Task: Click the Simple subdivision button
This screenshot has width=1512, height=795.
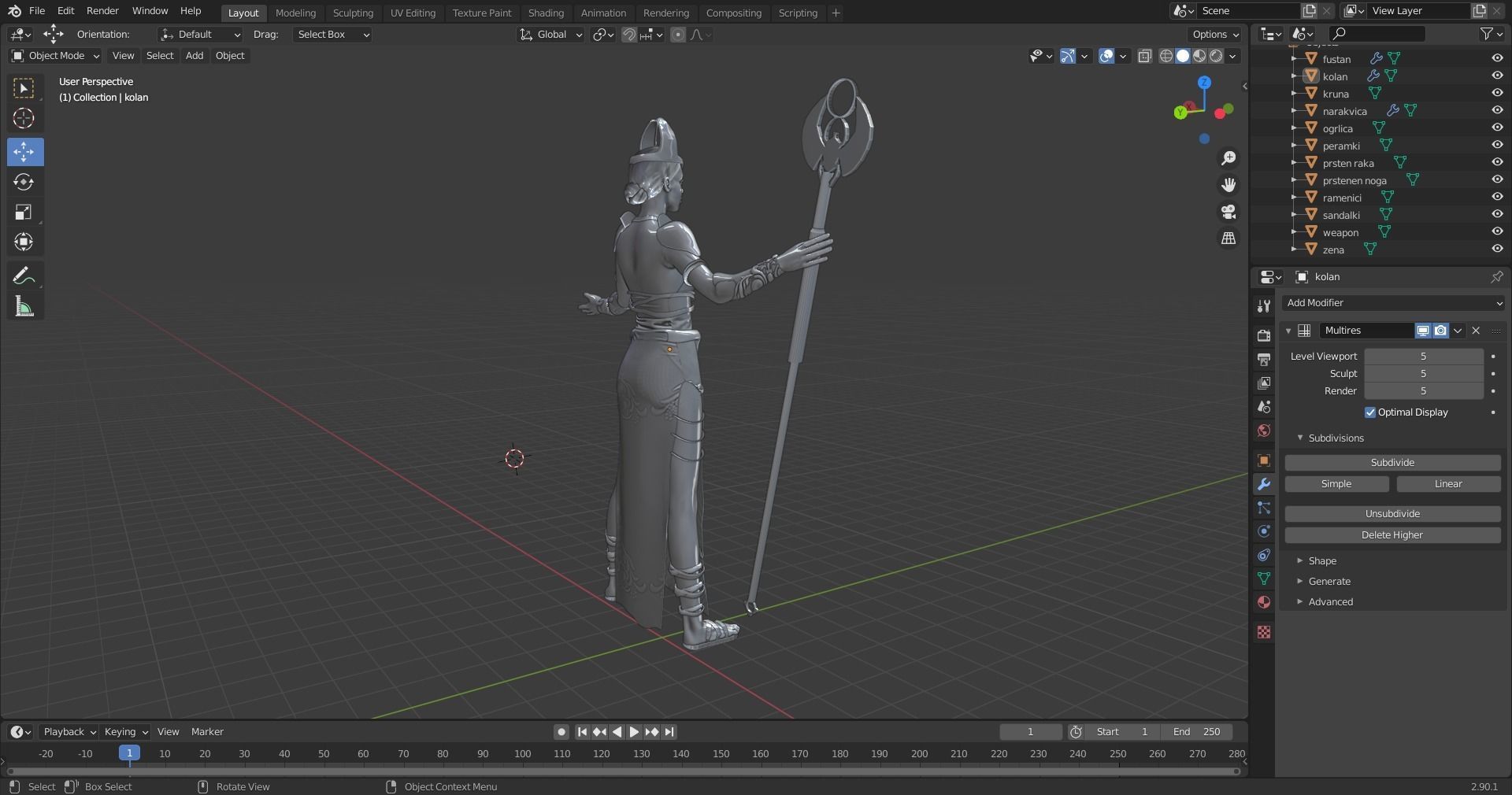Action: [x=1336, y=484]
